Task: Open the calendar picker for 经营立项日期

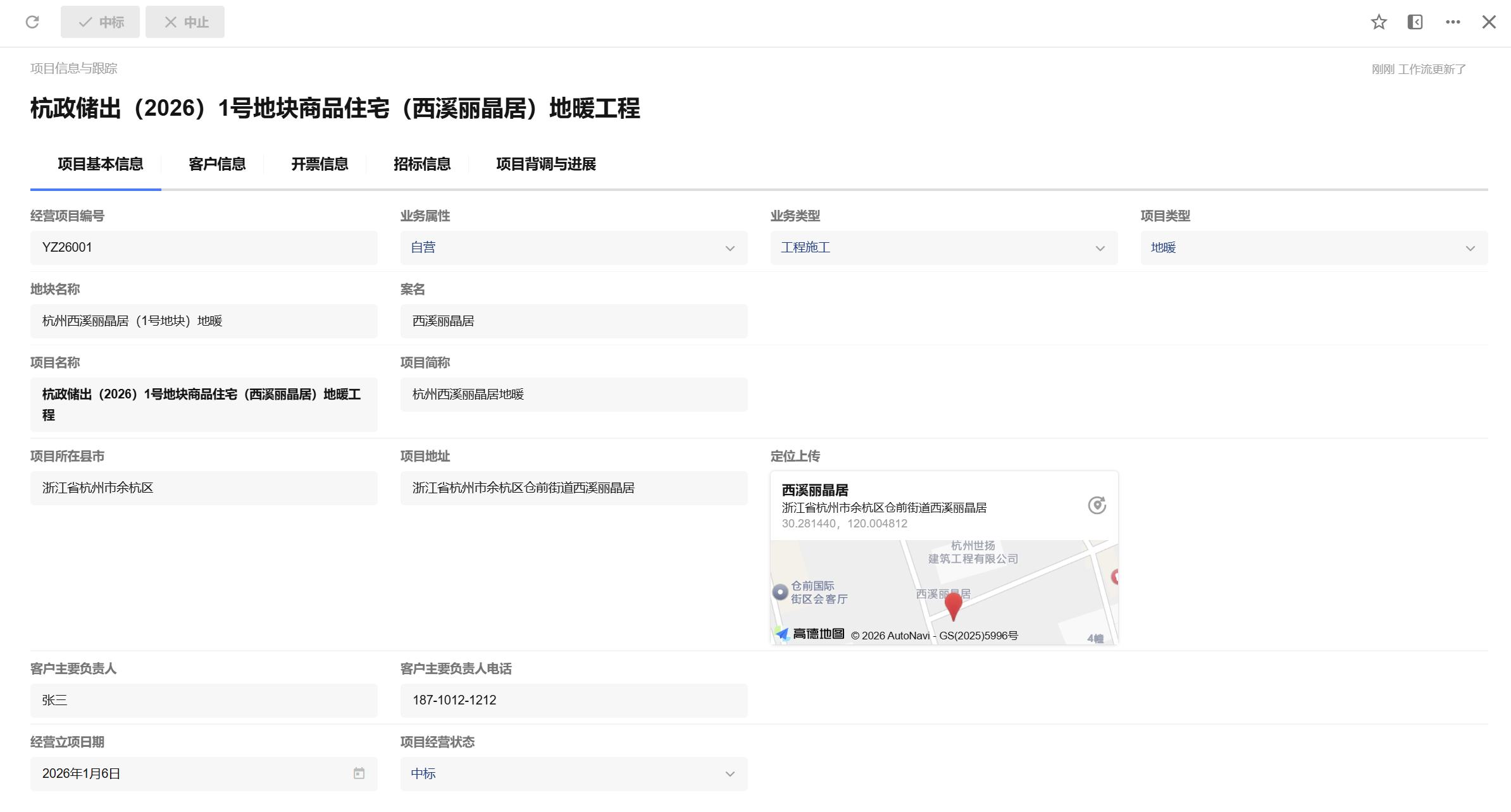Action: 359,773
